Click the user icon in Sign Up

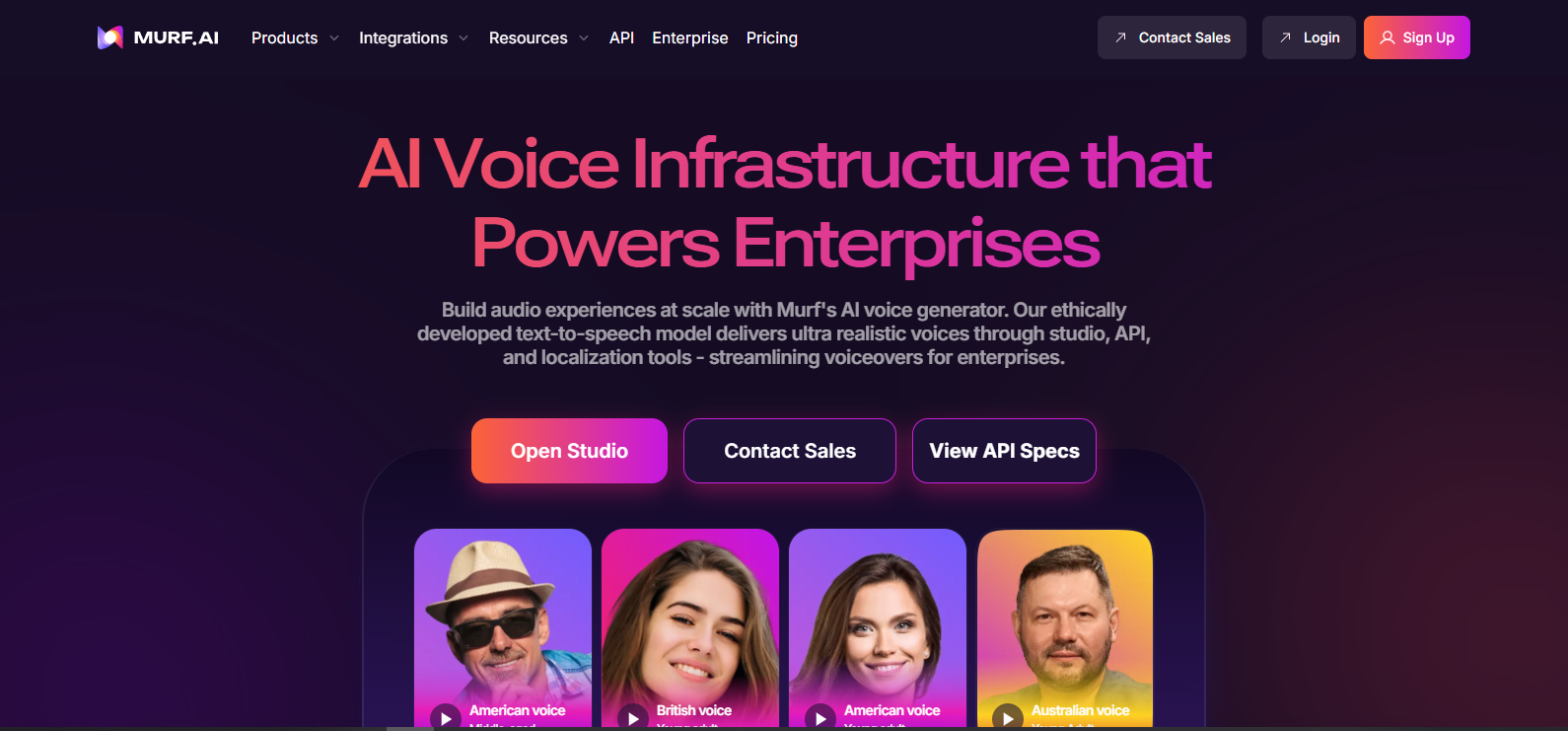(x=1388, y=37)
